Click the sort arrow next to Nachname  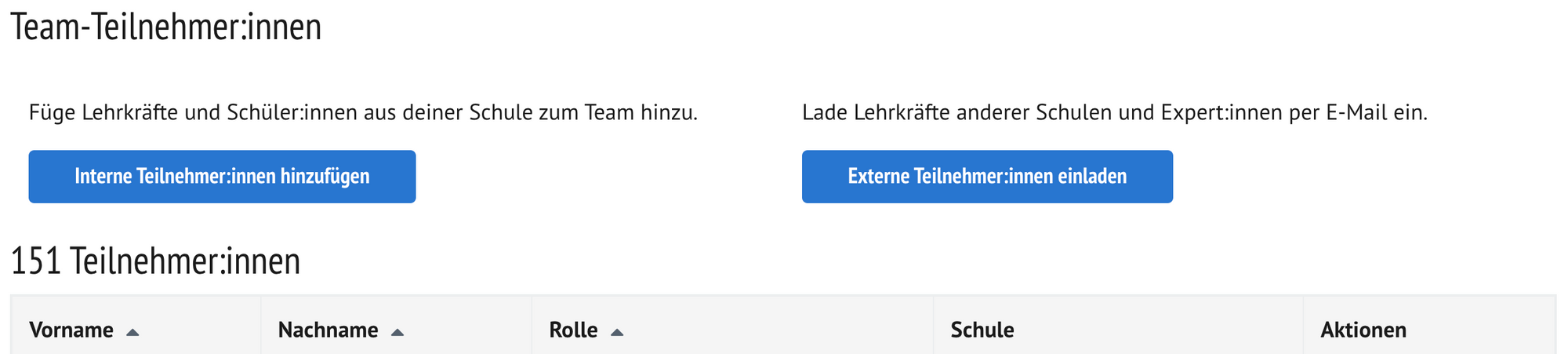tap(397, 332)
